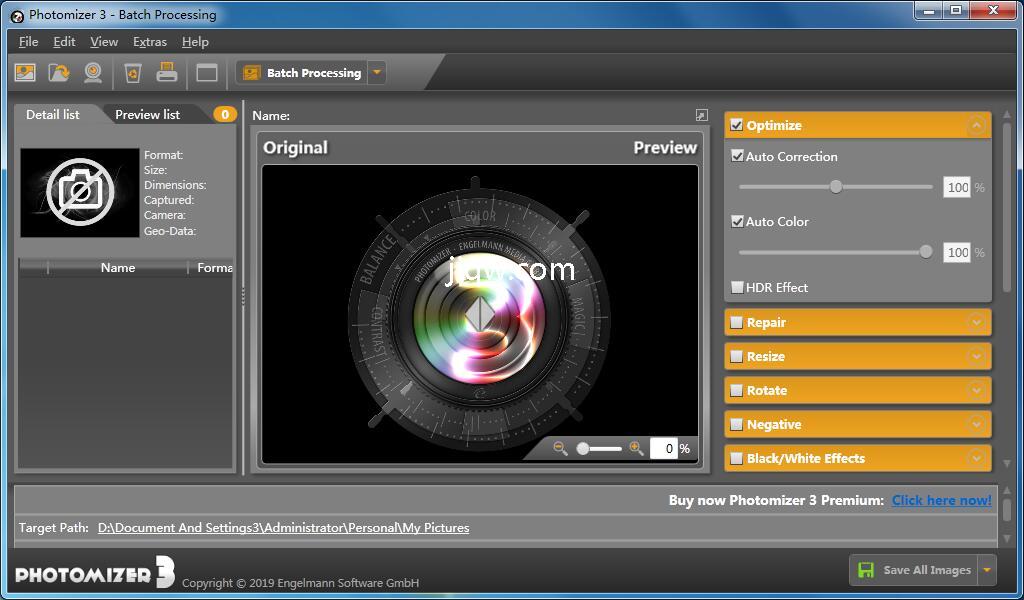The width and height of the screenshot is (1024, 600).
Task: Click the recycle bin toolbar icon
Action: pyautogui.click(x=132, y=72)
